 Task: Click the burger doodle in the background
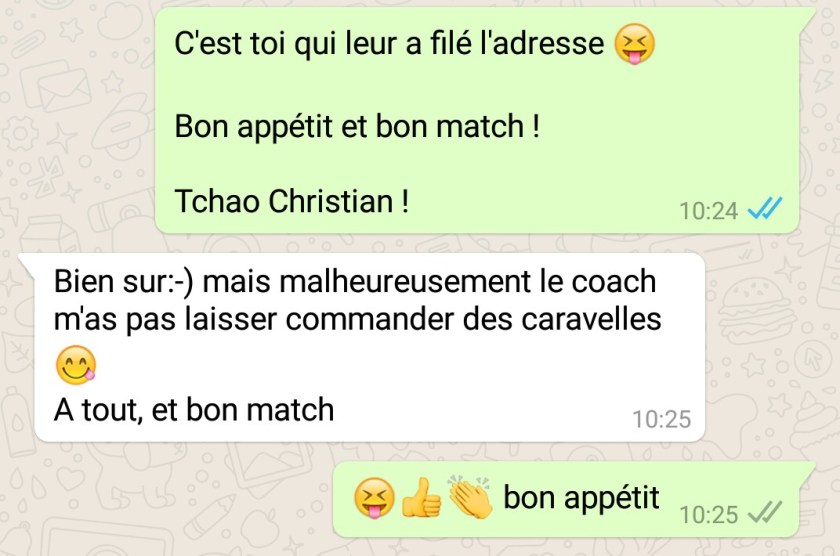[757, 311]
